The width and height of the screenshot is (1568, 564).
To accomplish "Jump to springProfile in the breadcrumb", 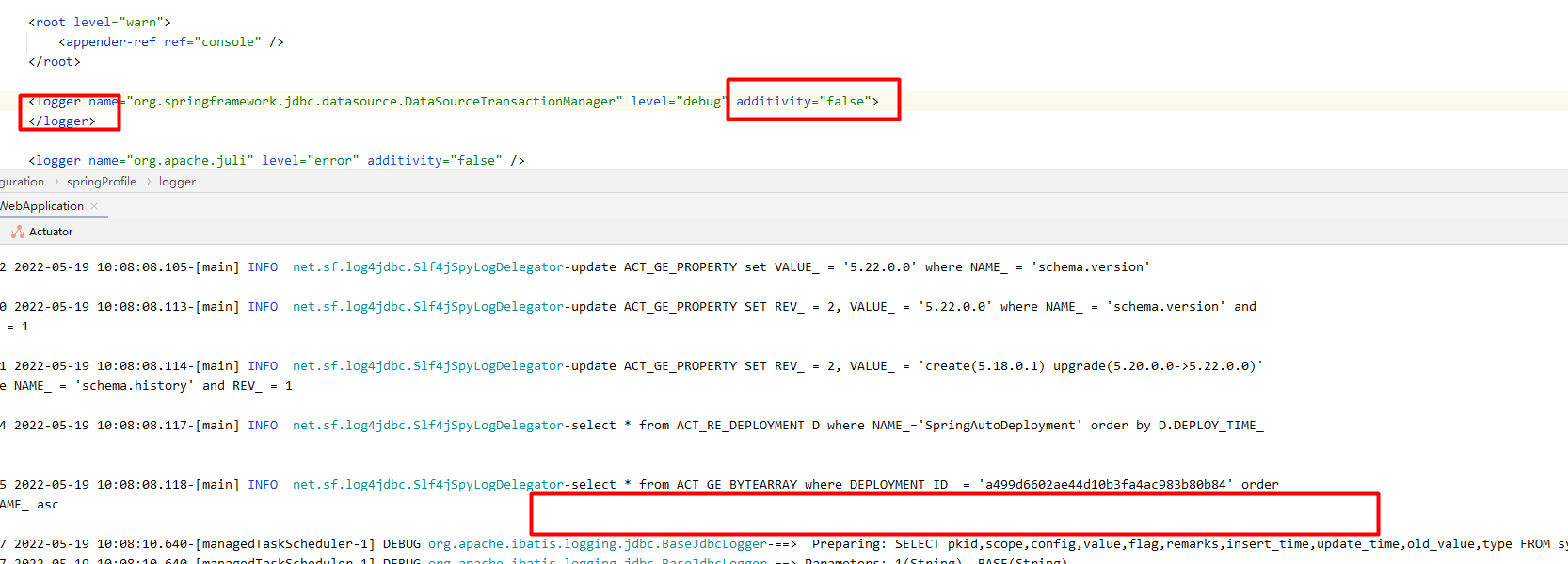I will click(x=102, y=182).
